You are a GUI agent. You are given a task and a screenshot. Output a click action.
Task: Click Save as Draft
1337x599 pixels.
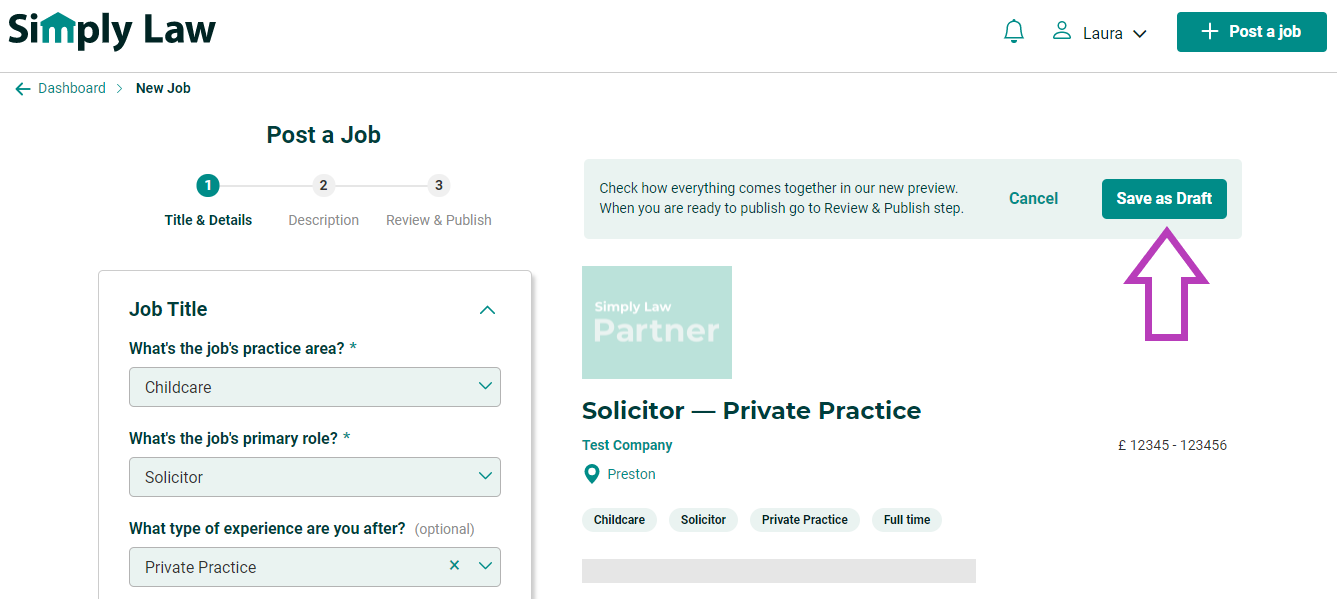coord(1164,199)
